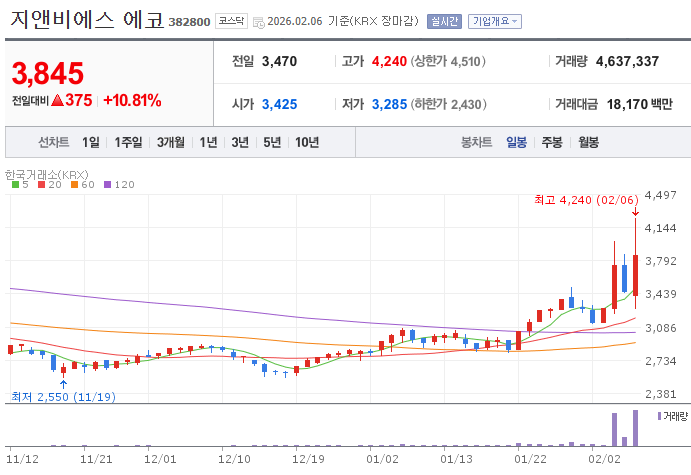Click the 12/19 date on the x-axis

(x=308, y=459)
